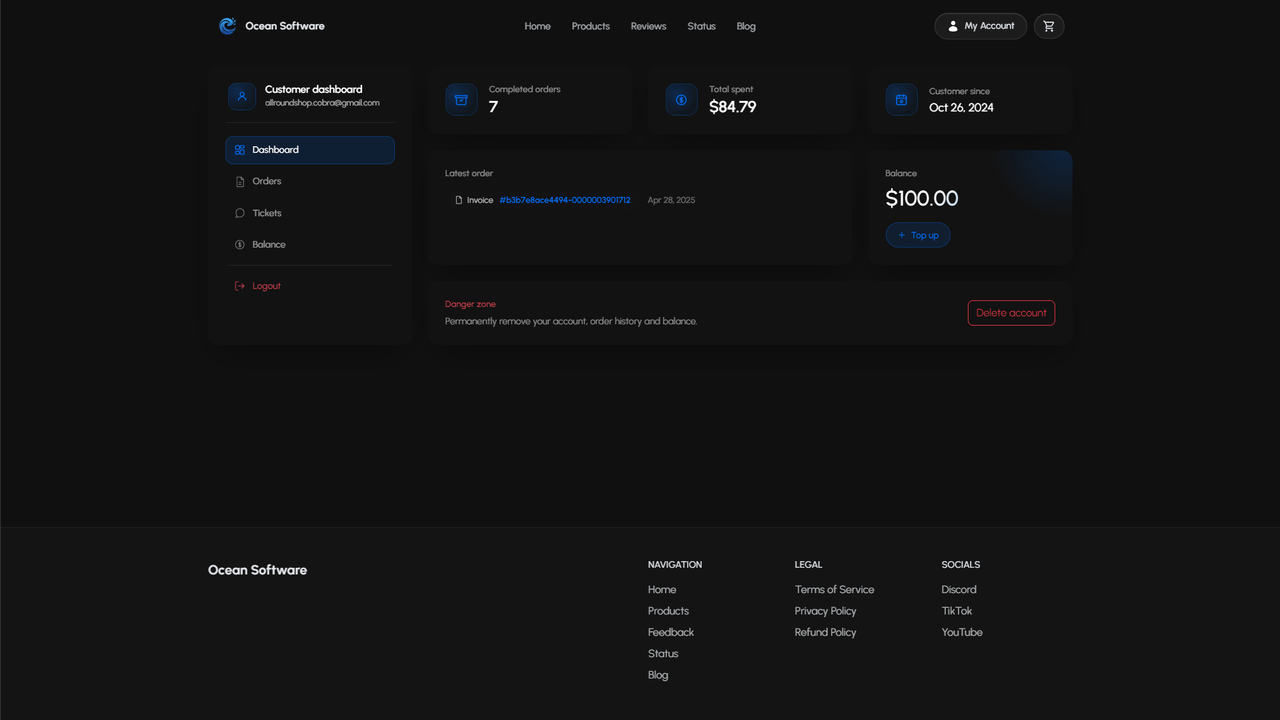The height and width of the screenshot is (720, 1280).
Task: Open the footer Products link
Action: point(668,611)
